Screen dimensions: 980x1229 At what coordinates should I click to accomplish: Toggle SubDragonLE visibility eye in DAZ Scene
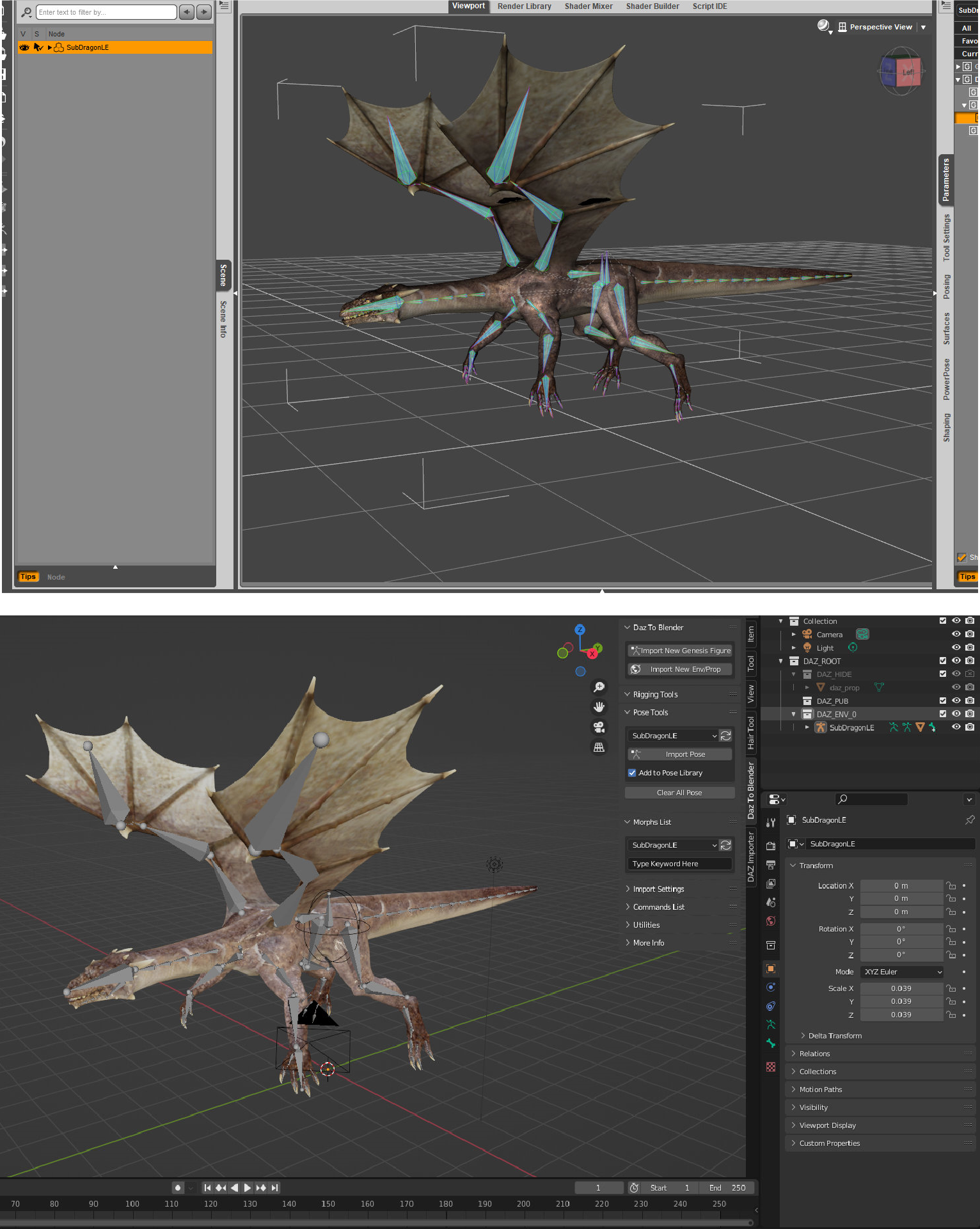(24, 47)
